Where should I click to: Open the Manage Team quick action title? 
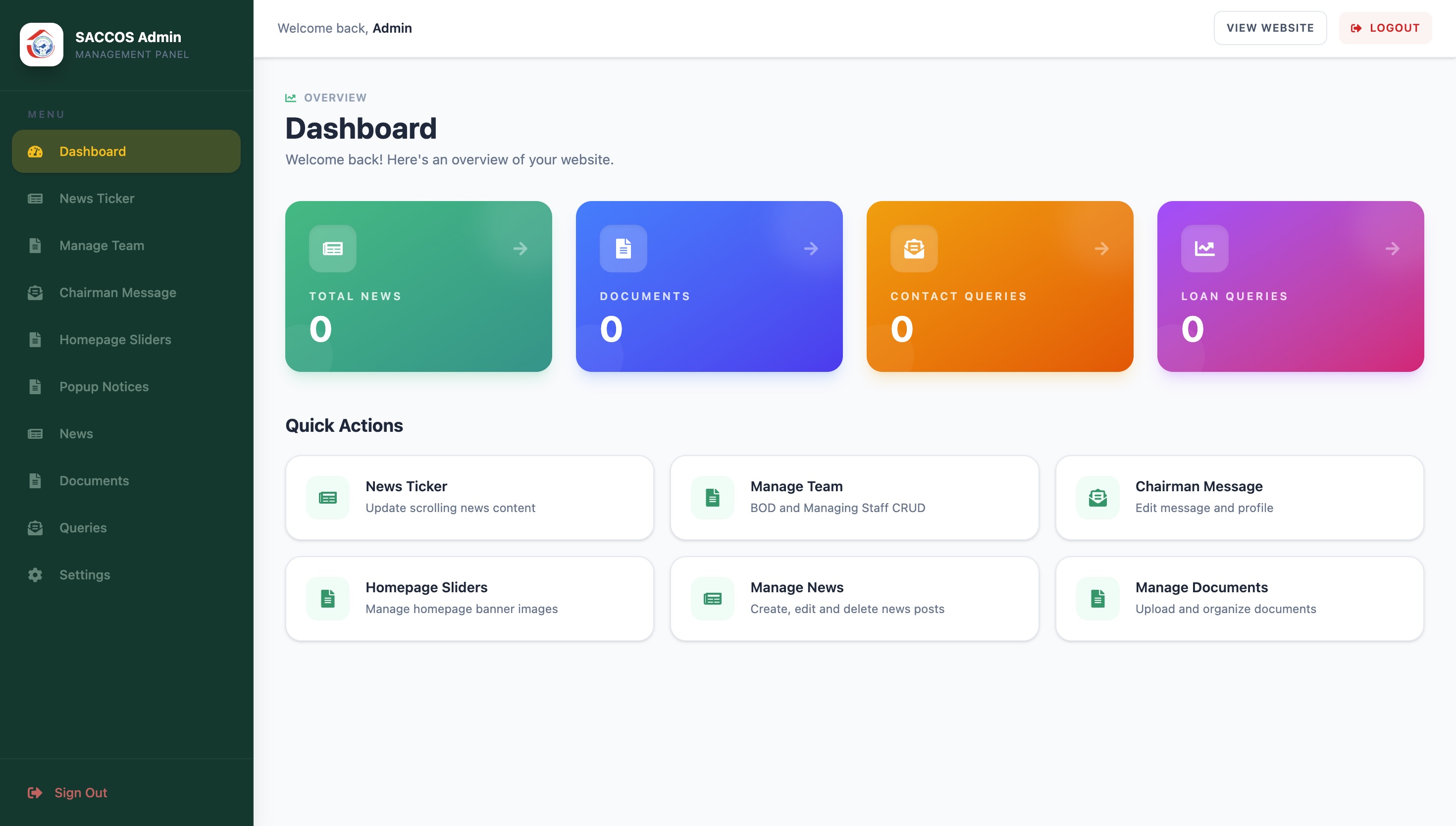[796, 486]
